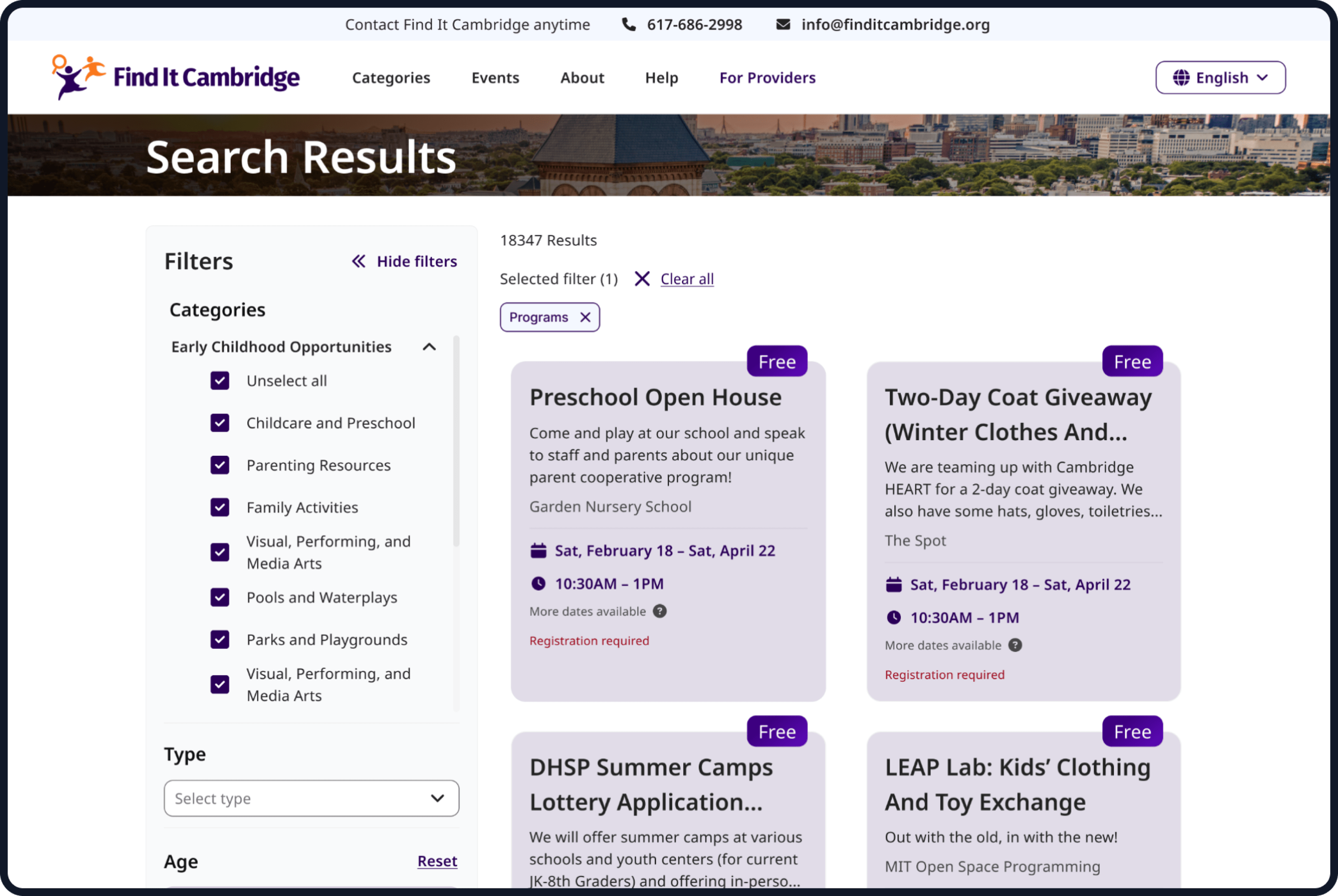The image size is (1338, 896).
Task: Click calendar icon on Two-Day Coat Giveaway card
Action: pyautogui.click(x=893, y=584)
